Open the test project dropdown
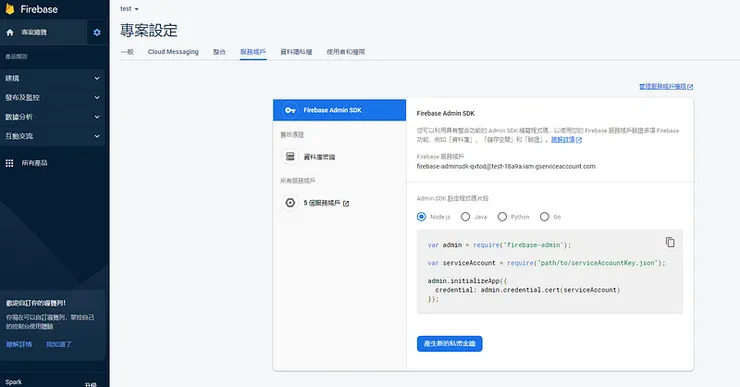This screenshot has width=740, height=387. tap(129, 9)
